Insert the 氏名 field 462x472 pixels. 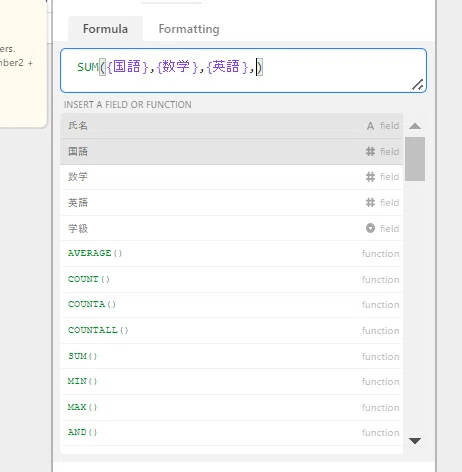click(231, 126)
